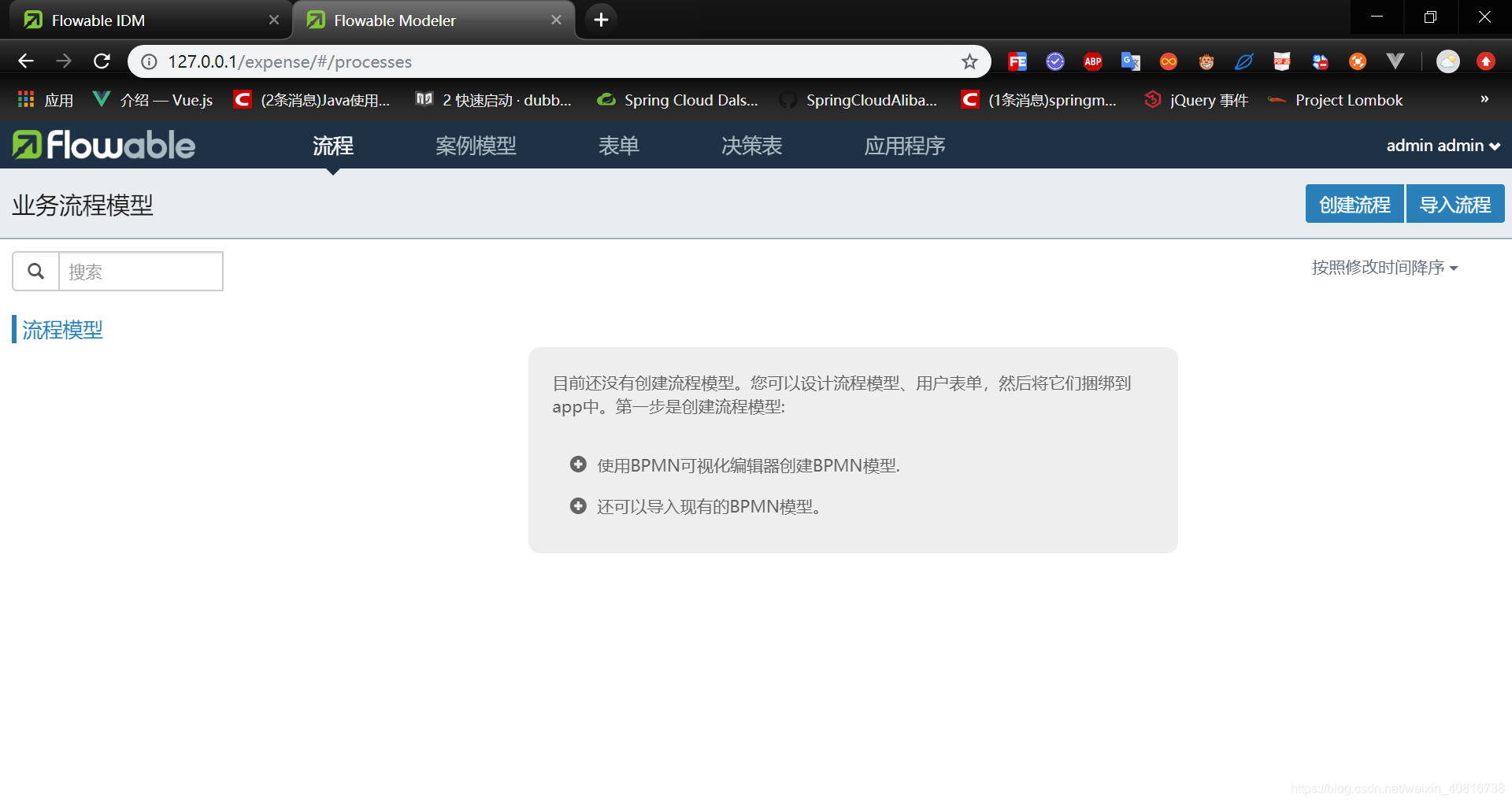Screen dimensions: 1512x803
Task: Click inside the 搜索 search field
Action: [141, 271]
